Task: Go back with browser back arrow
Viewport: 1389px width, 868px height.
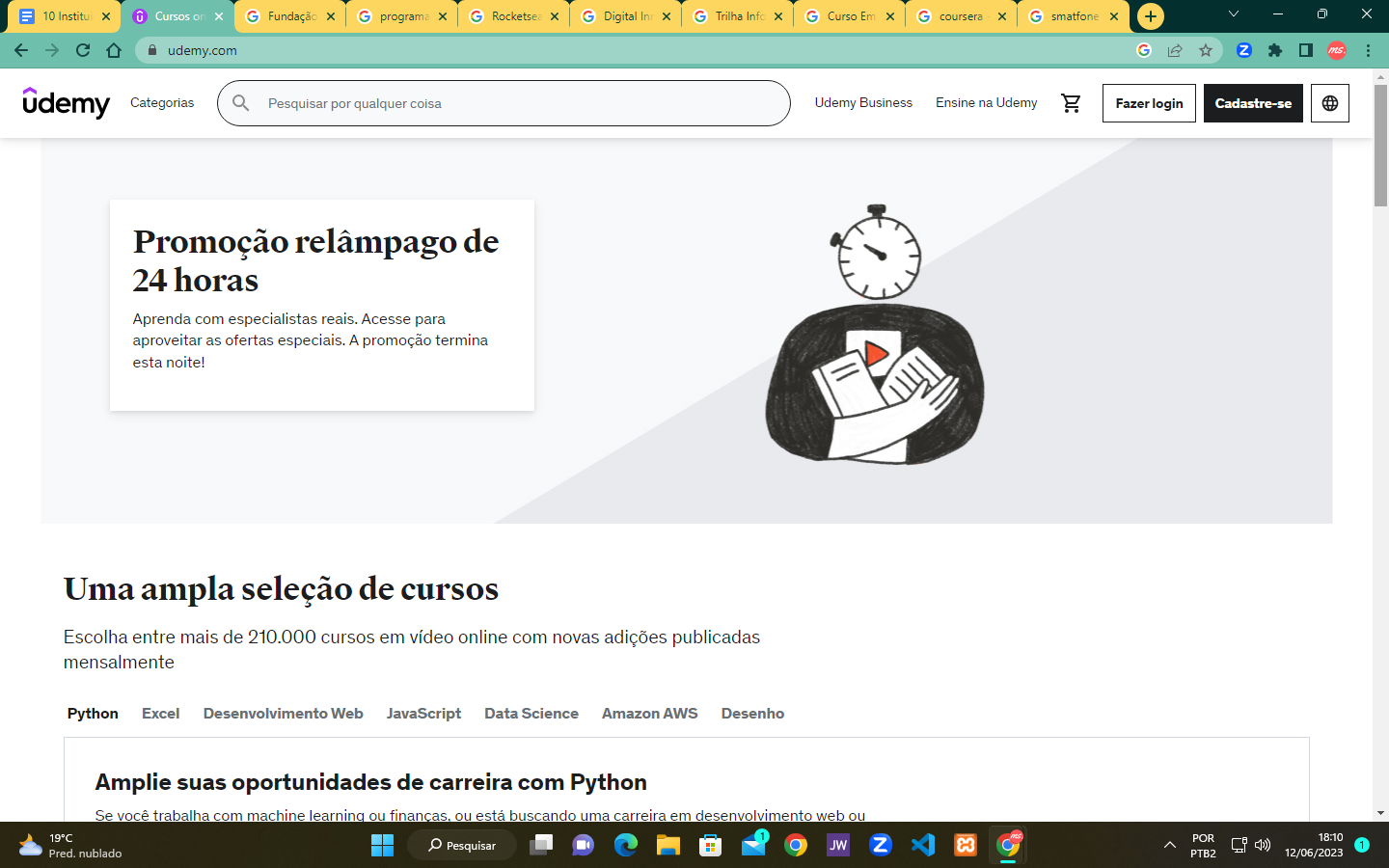Action: (21, 50)
